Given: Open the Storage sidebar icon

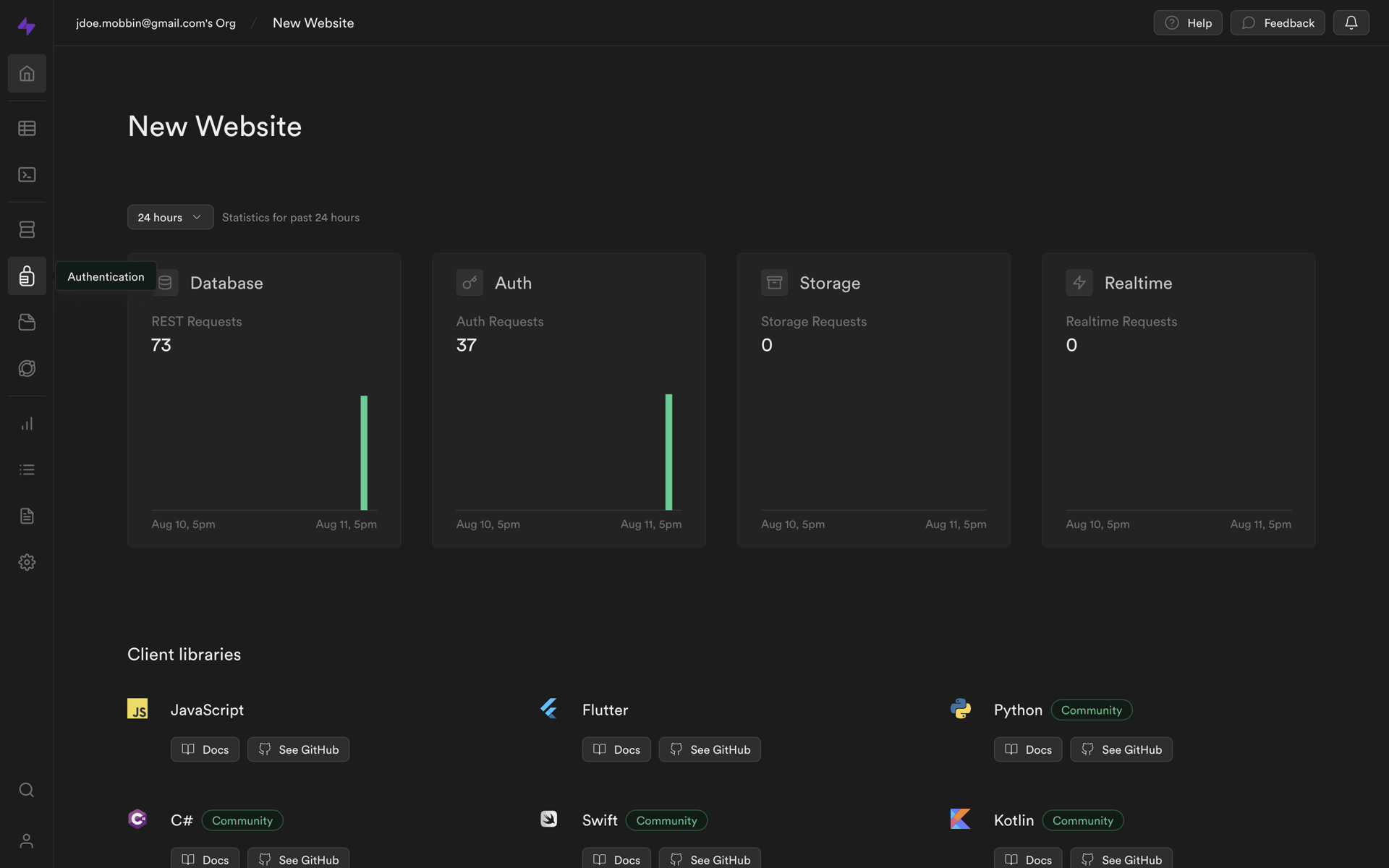Looking at the screenshot, I should pos(27,322).
